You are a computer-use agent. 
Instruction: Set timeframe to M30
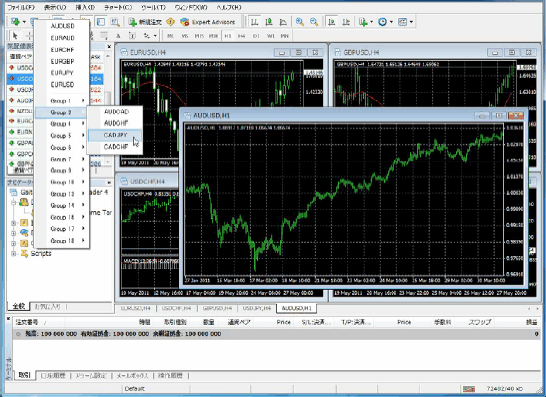pos(213,36)
